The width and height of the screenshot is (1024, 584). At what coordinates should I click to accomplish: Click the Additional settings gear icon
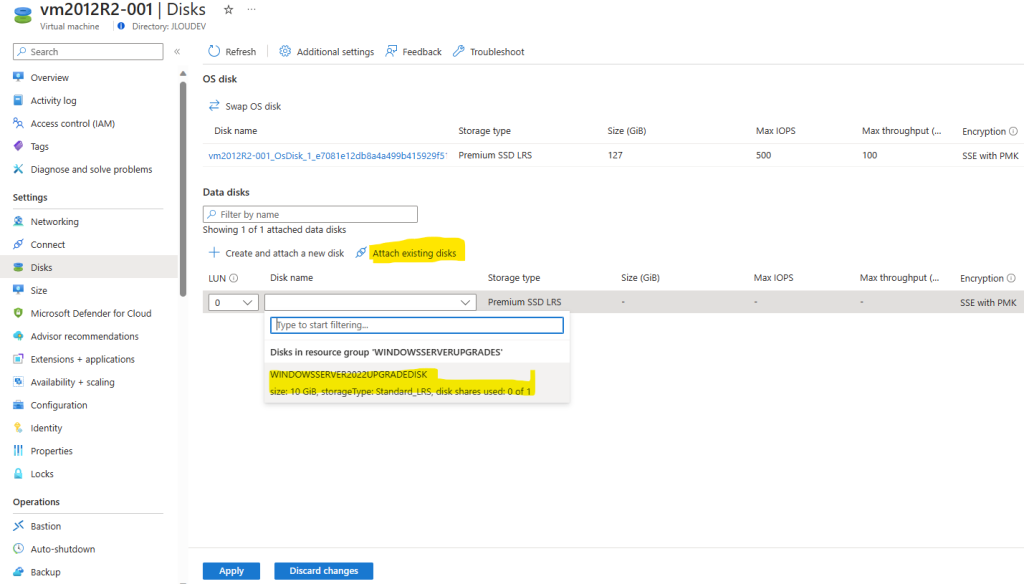tap(285, 51)
